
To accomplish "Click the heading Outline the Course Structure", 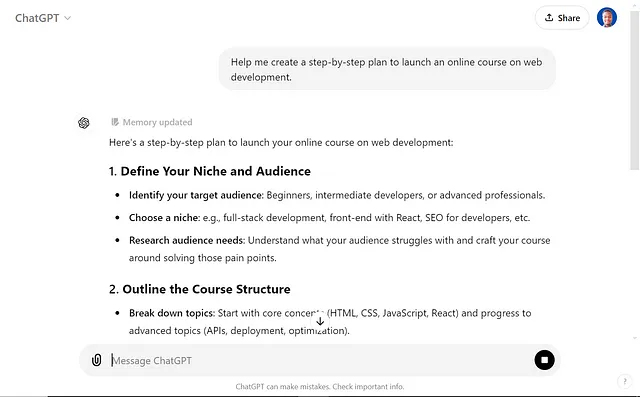I will tap(200, 289).
